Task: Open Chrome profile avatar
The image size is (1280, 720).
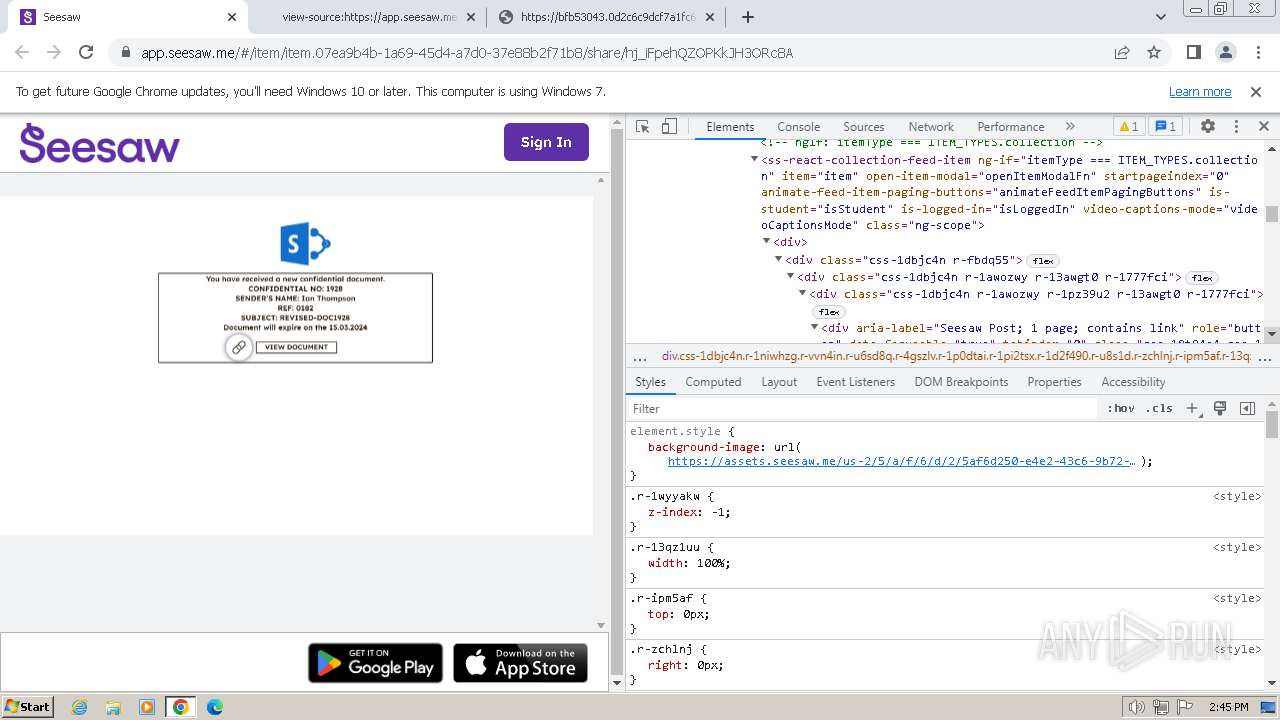Action: [1225, 52]
